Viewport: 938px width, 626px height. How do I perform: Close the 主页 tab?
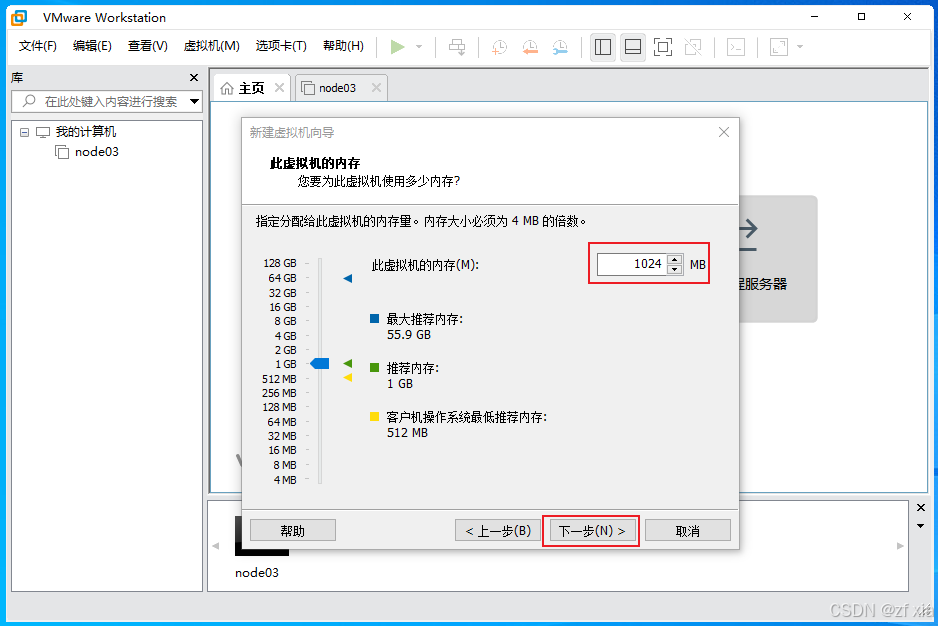pyautogui.click(x=279, y=88)
